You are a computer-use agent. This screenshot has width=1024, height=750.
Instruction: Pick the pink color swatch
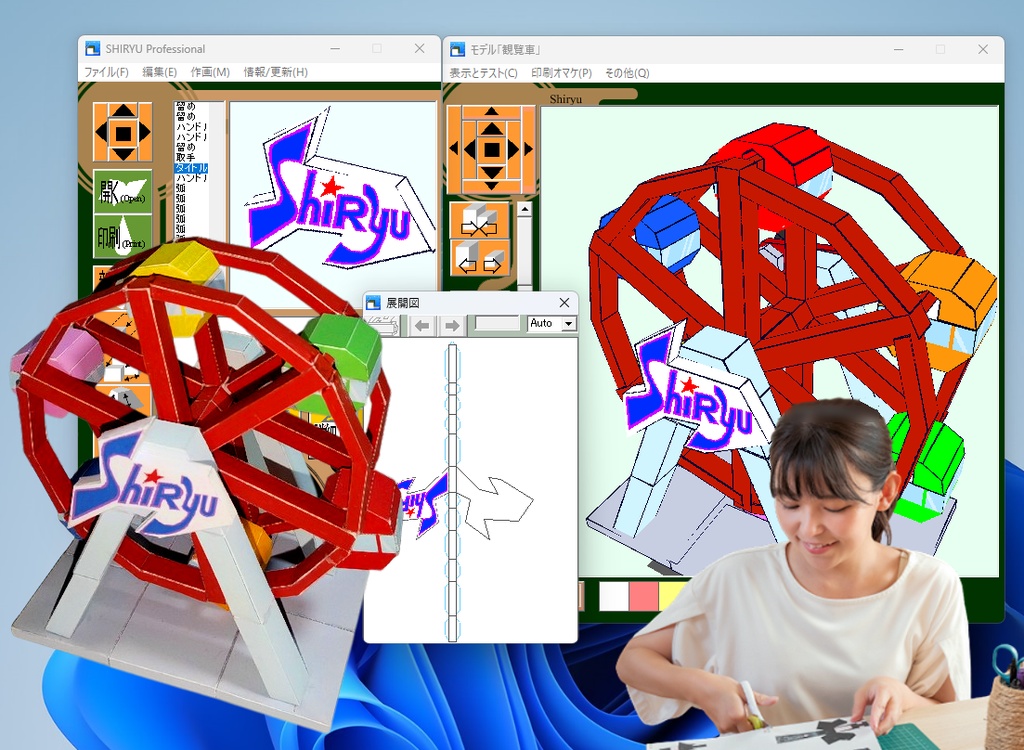[x=643, y=596]
